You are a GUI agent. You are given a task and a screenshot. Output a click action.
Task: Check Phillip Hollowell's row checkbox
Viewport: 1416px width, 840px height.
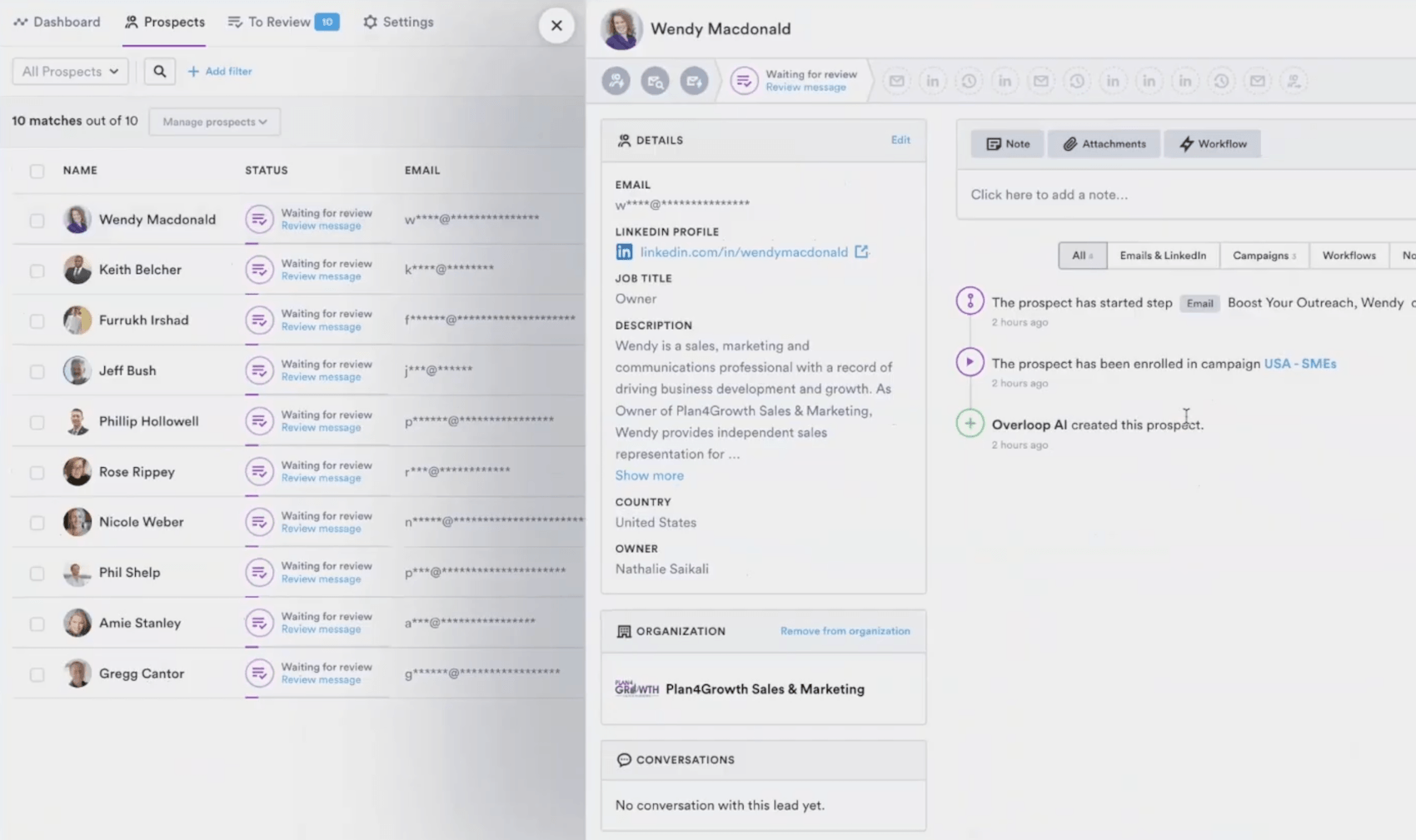pos(37,422)
